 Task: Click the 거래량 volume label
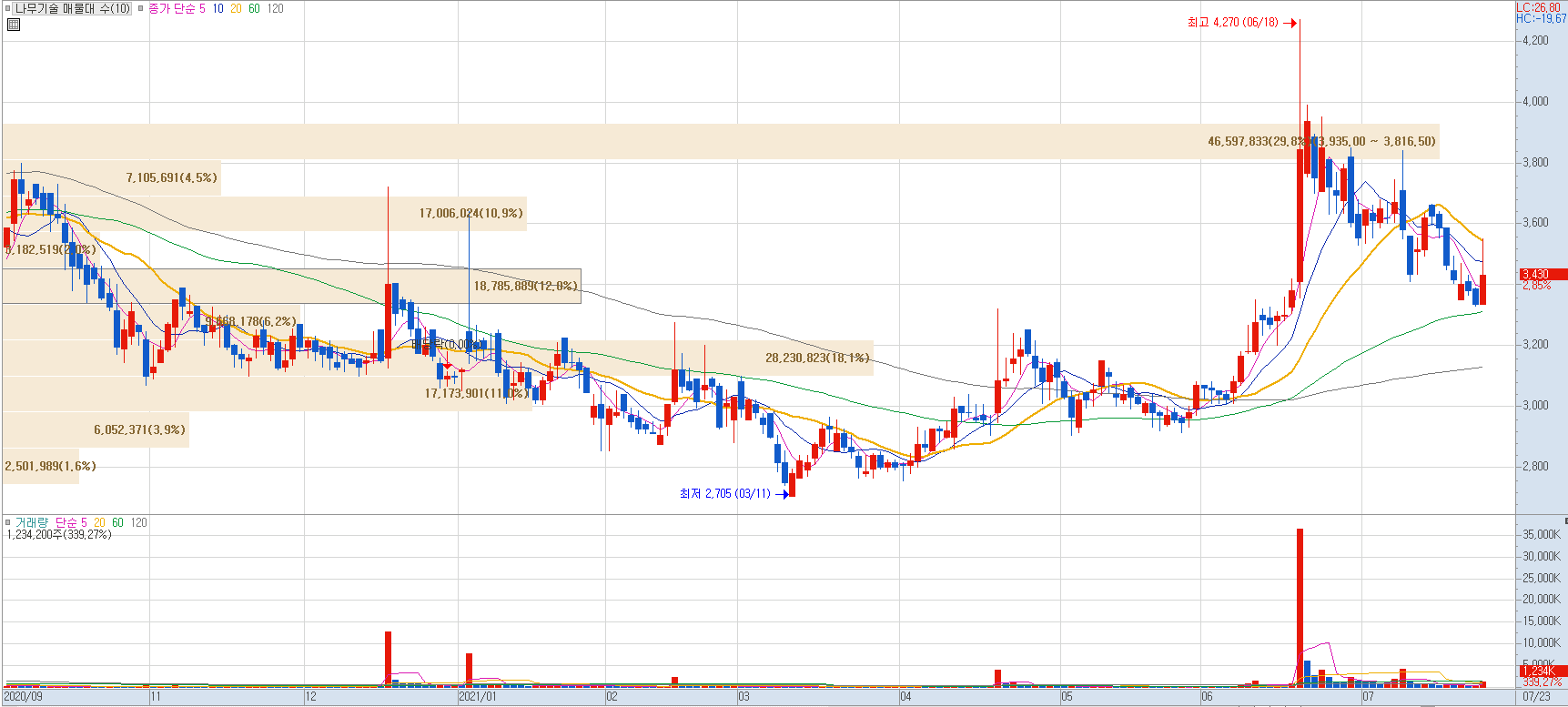(31, 522)
